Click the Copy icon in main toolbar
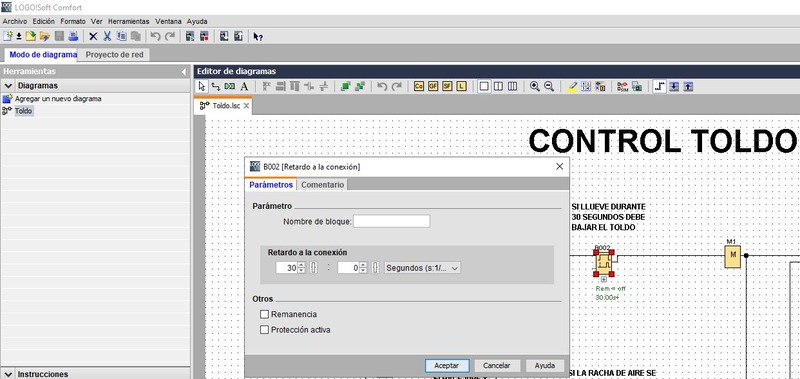 pyautogui.click(x=121, y=36)
